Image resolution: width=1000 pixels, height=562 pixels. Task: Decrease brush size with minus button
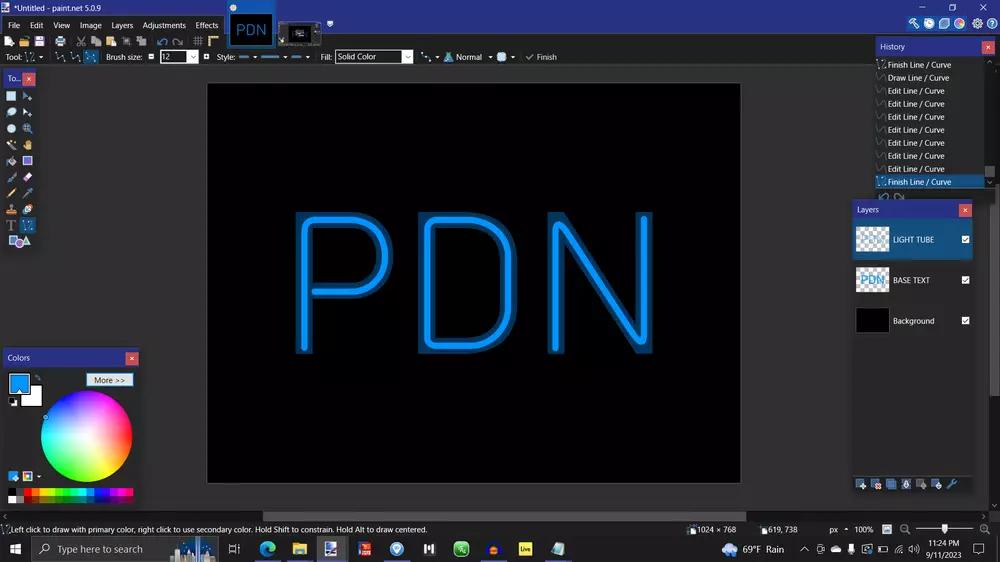click(151, 57)
